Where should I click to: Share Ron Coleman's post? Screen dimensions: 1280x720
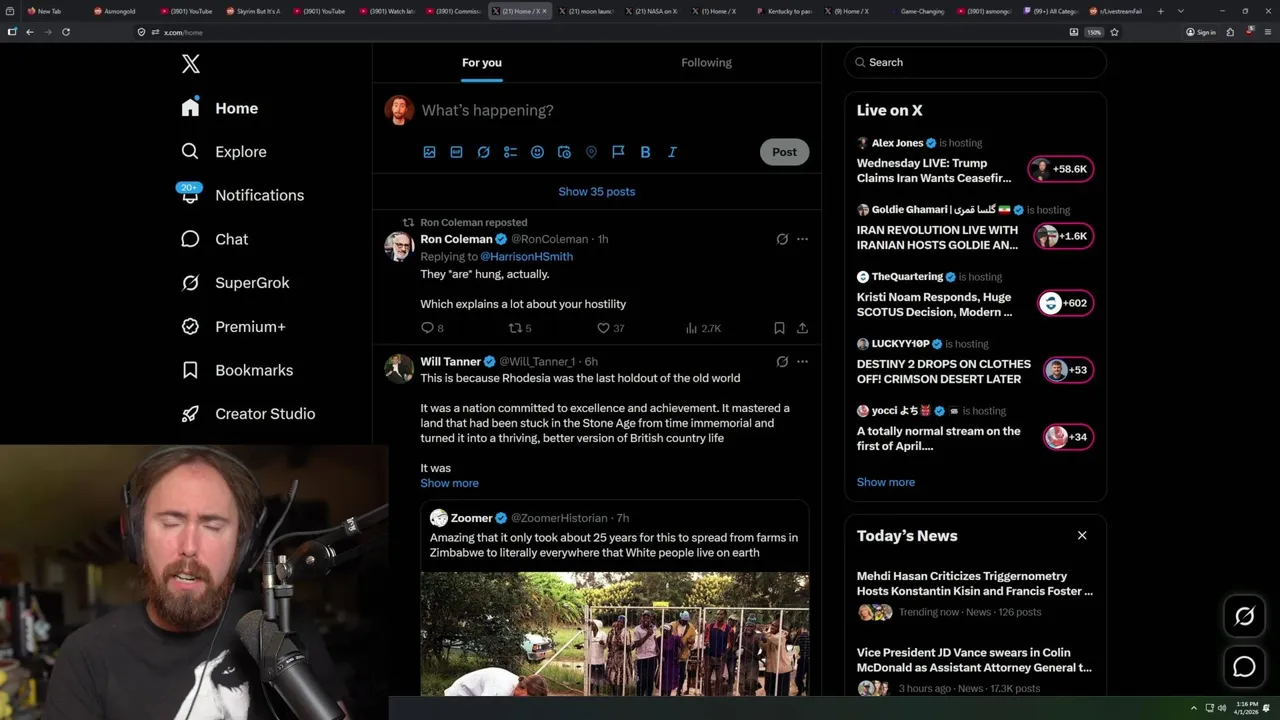coord(802,328)
